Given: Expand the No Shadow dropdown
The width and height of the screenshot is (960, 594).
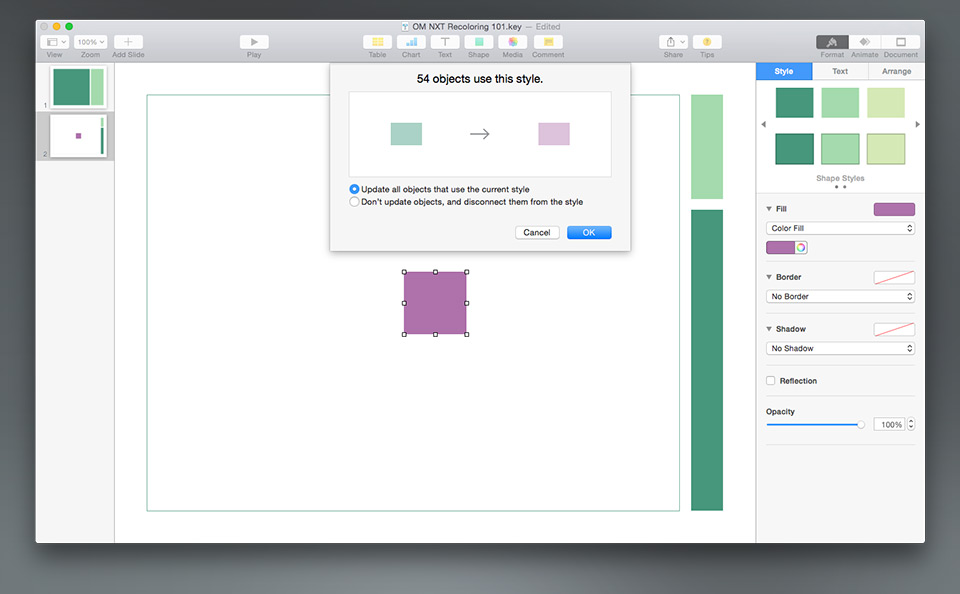Looking at the screenshot, I should (840, 349).
